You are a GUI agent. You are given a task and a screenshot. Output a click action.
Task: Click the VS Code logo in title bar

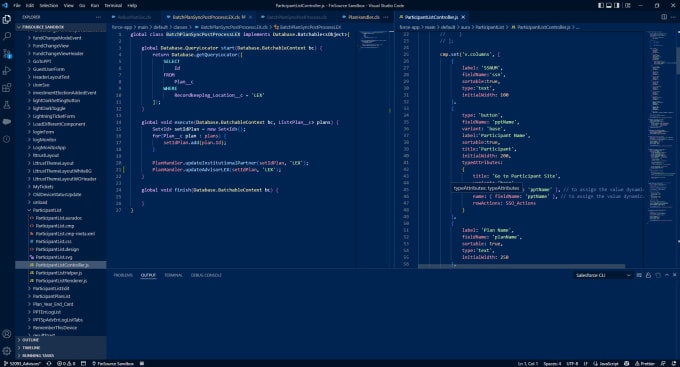pos(5,6)
